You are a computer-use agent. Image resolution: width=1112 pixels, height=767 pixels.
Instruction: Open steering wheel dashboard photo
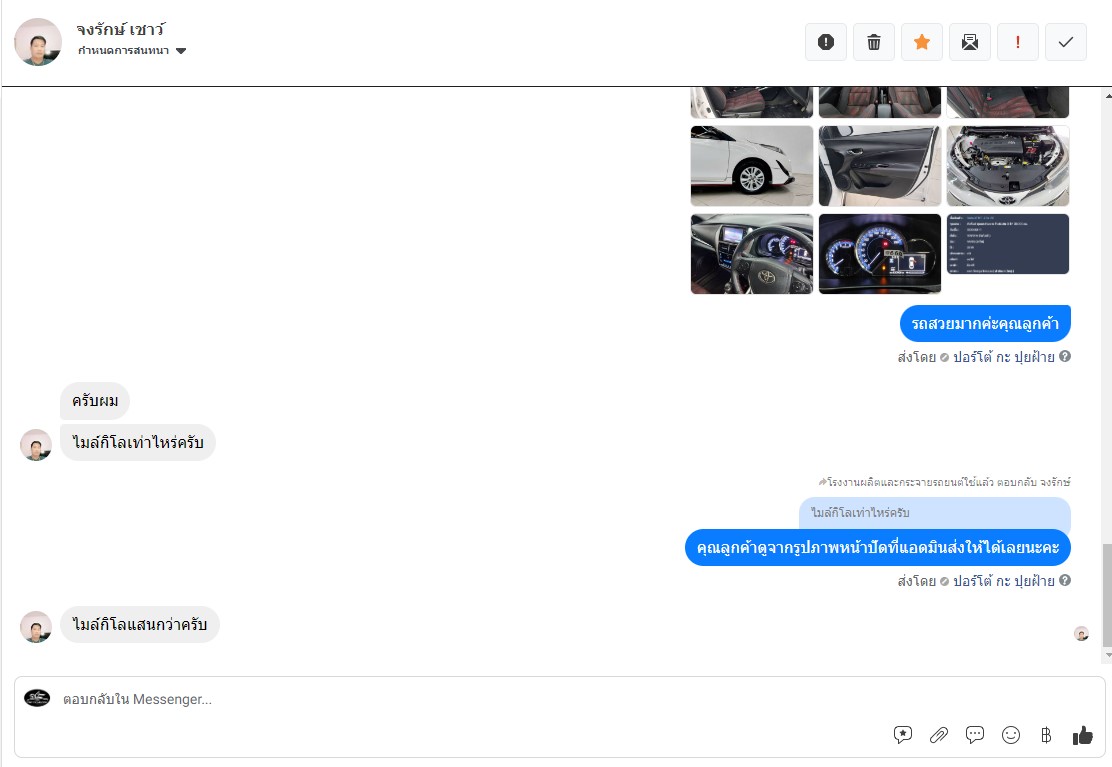coord(752,254)
